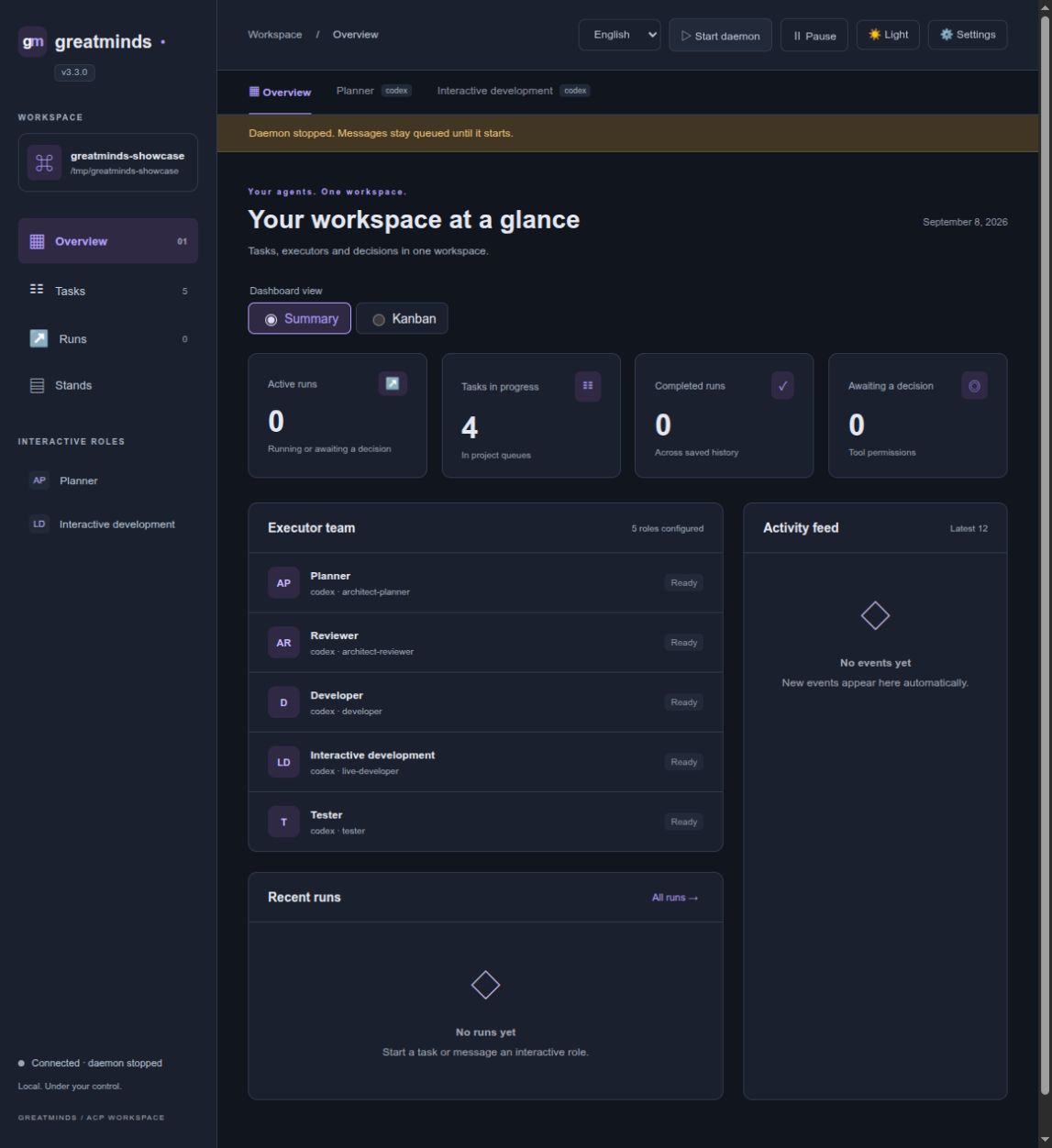The image size is (1052, 1148).
Task: Click the Workspace breadcrumb
Action: (275, 35)
